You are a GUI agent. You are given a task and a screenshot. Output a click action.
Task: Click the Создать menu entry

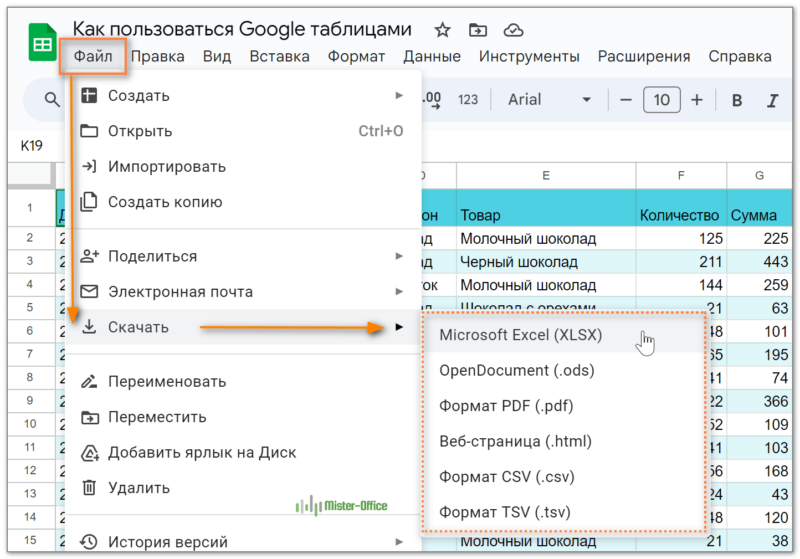242,95
